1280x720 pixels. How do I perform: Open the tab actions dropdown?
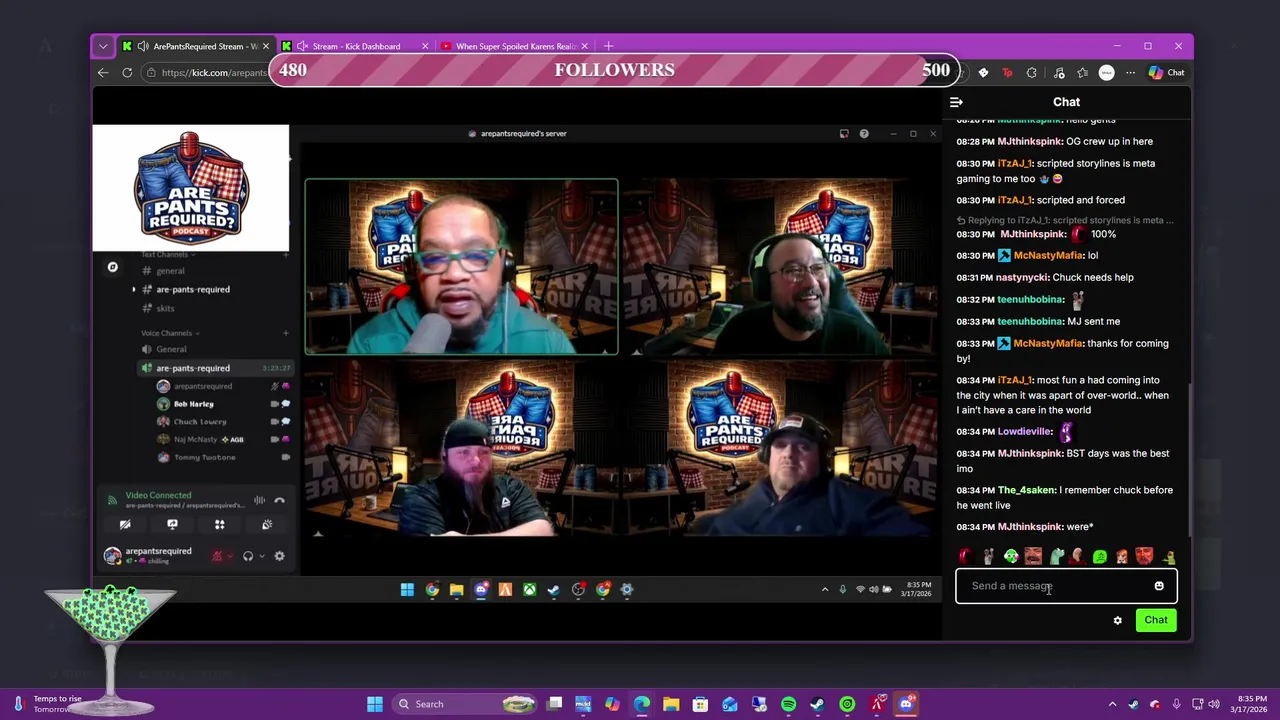pos(103,46)
